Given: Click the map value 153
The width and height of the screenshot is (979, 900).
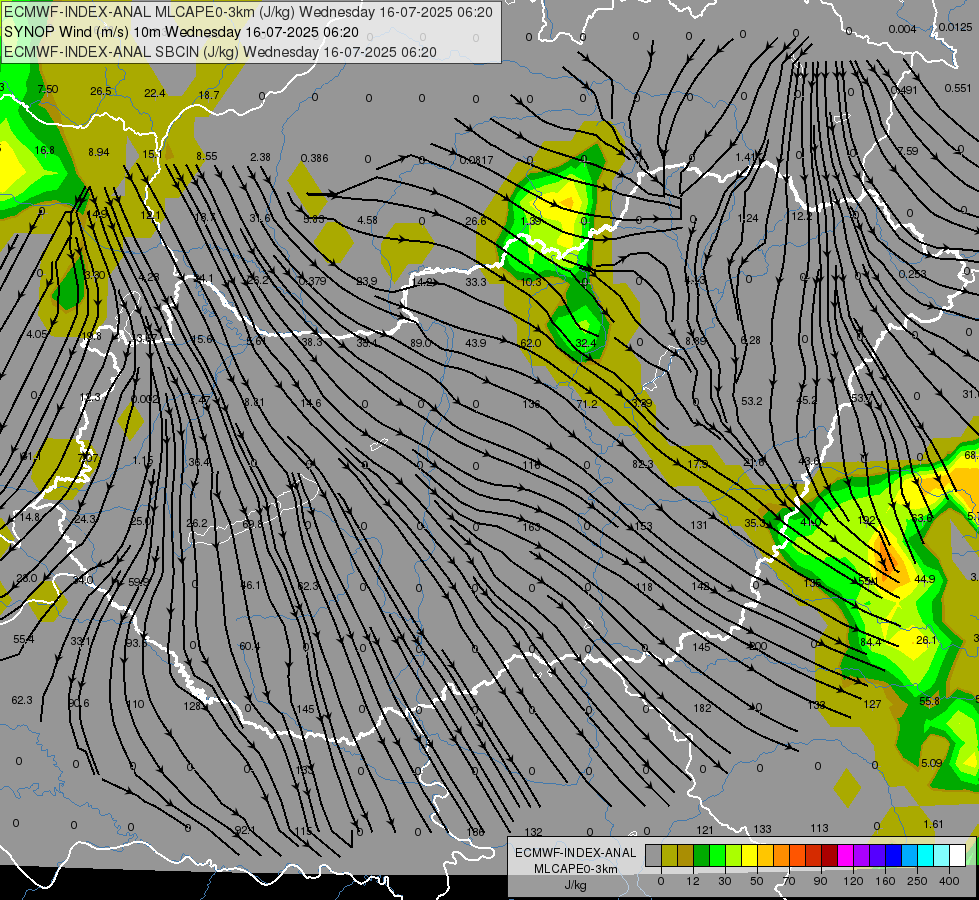Looking at the screenshot, I should tap(644, 526).
